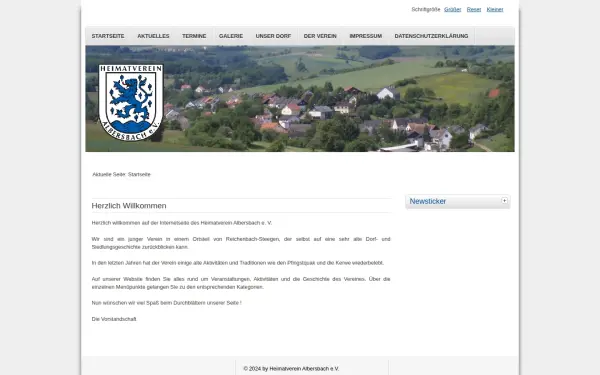The height and width of the screenshot is (375, 600).
Task: Click the village panorama header image
Action: 300,99
